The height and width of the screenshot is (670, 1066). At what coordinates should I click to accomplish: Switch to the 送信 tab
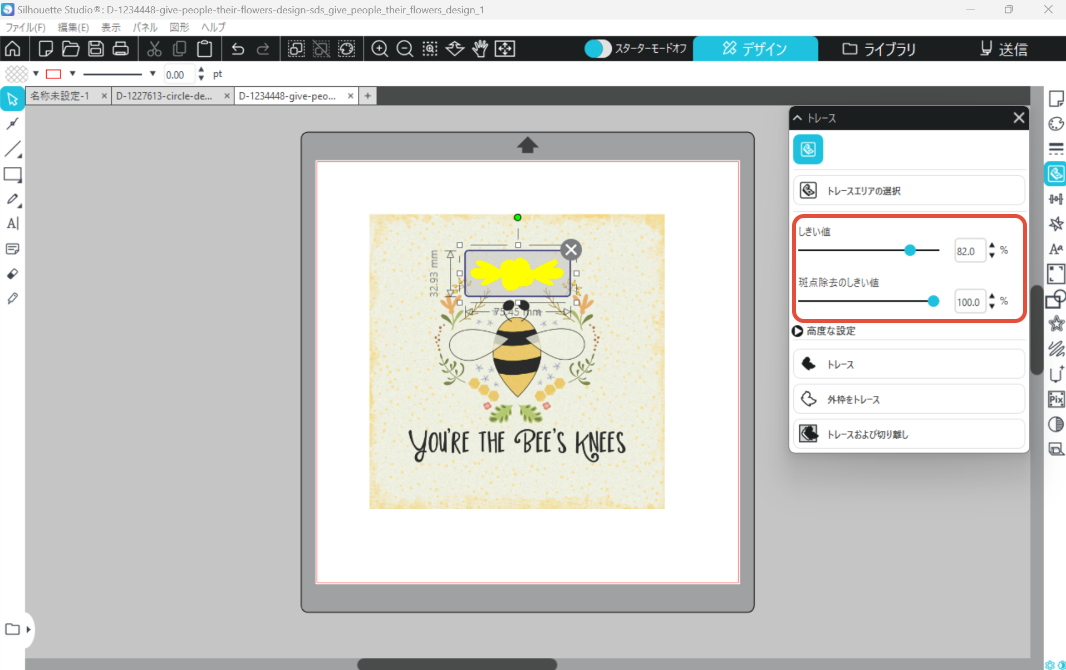click(1003, 49)
